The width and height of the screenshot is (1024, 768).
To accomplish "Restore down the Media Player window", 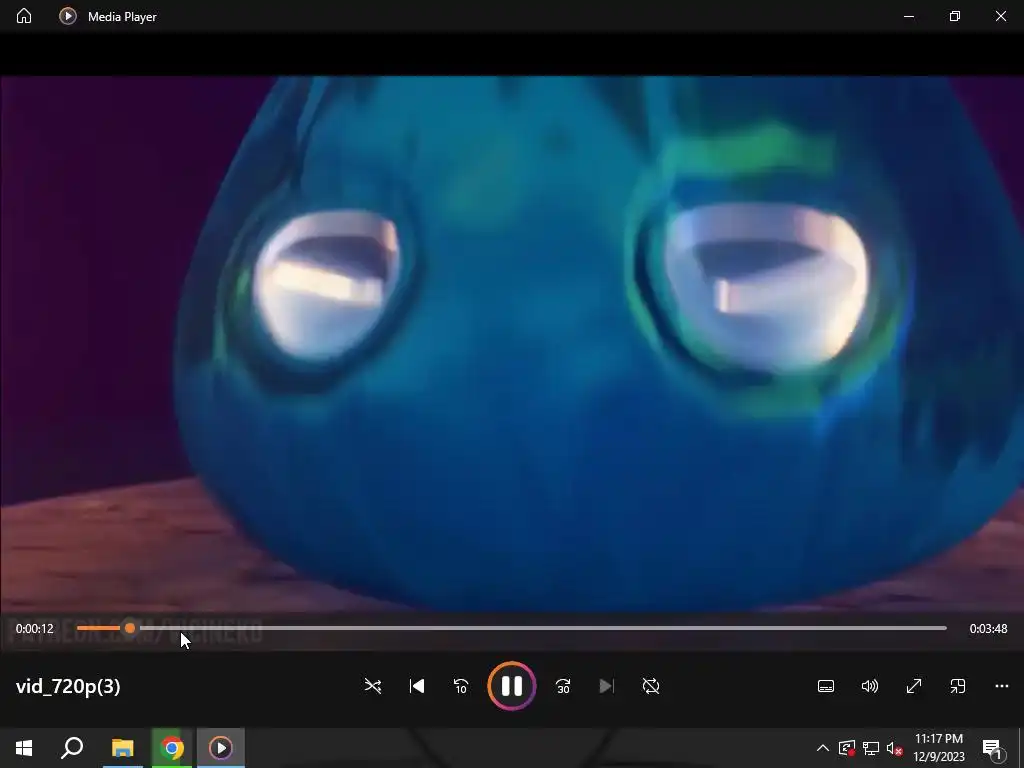I will 955,16.
